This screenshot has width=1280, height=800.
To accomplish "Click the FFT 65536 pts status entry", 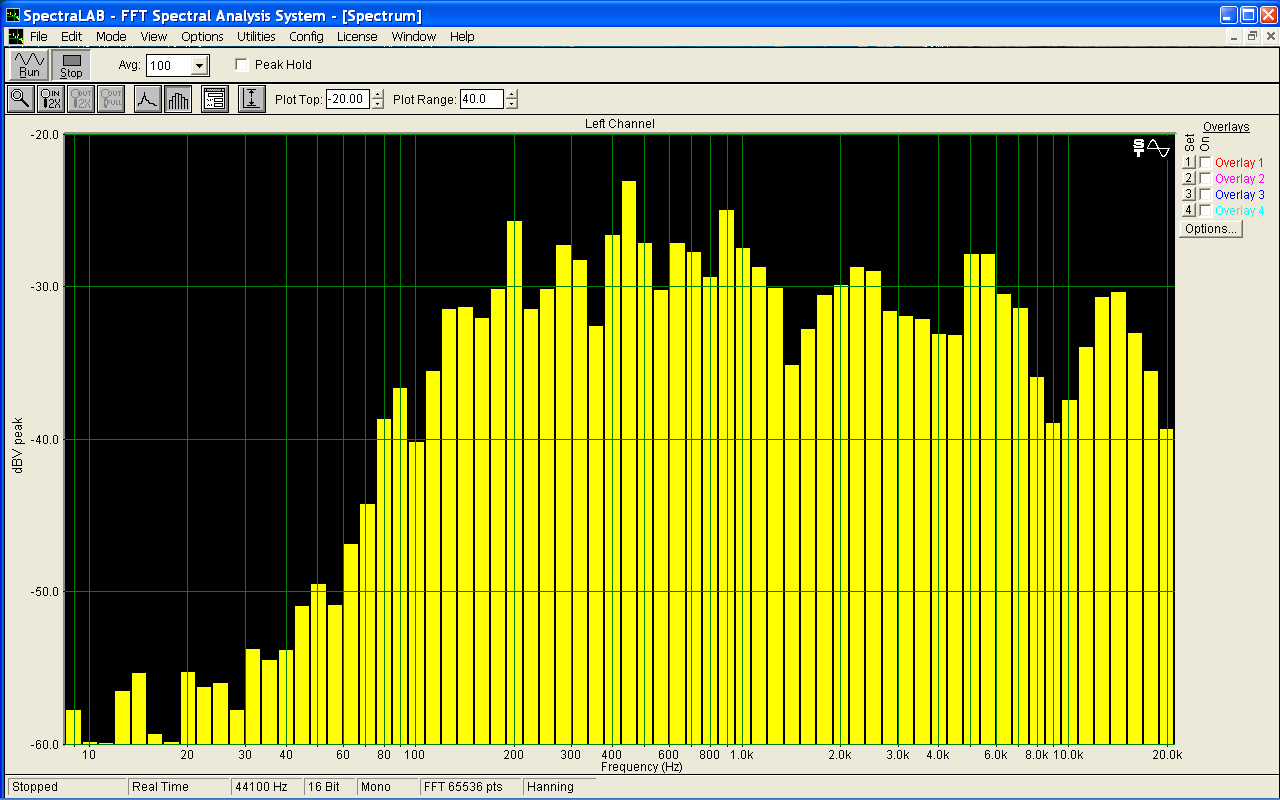I will [470, 787].
